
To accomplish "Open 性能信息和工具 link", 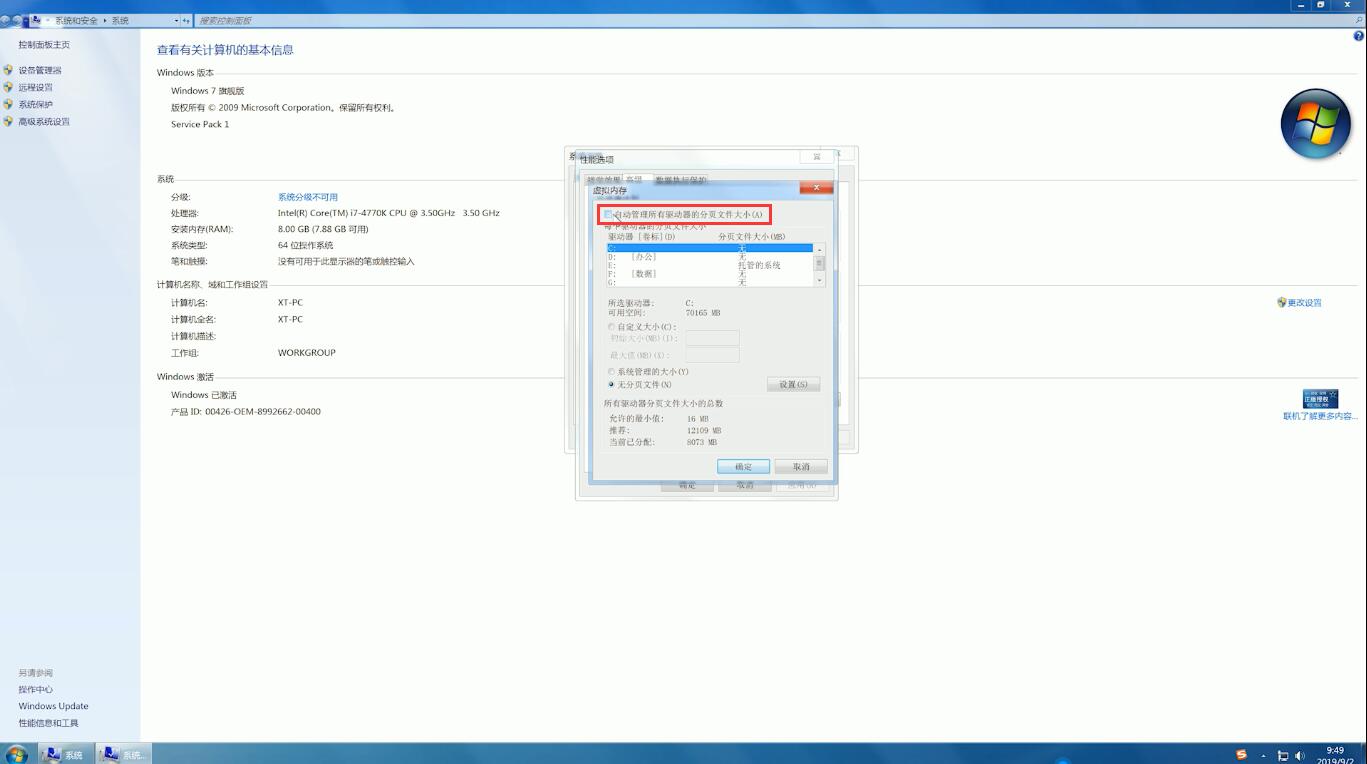I will (48, 723).
